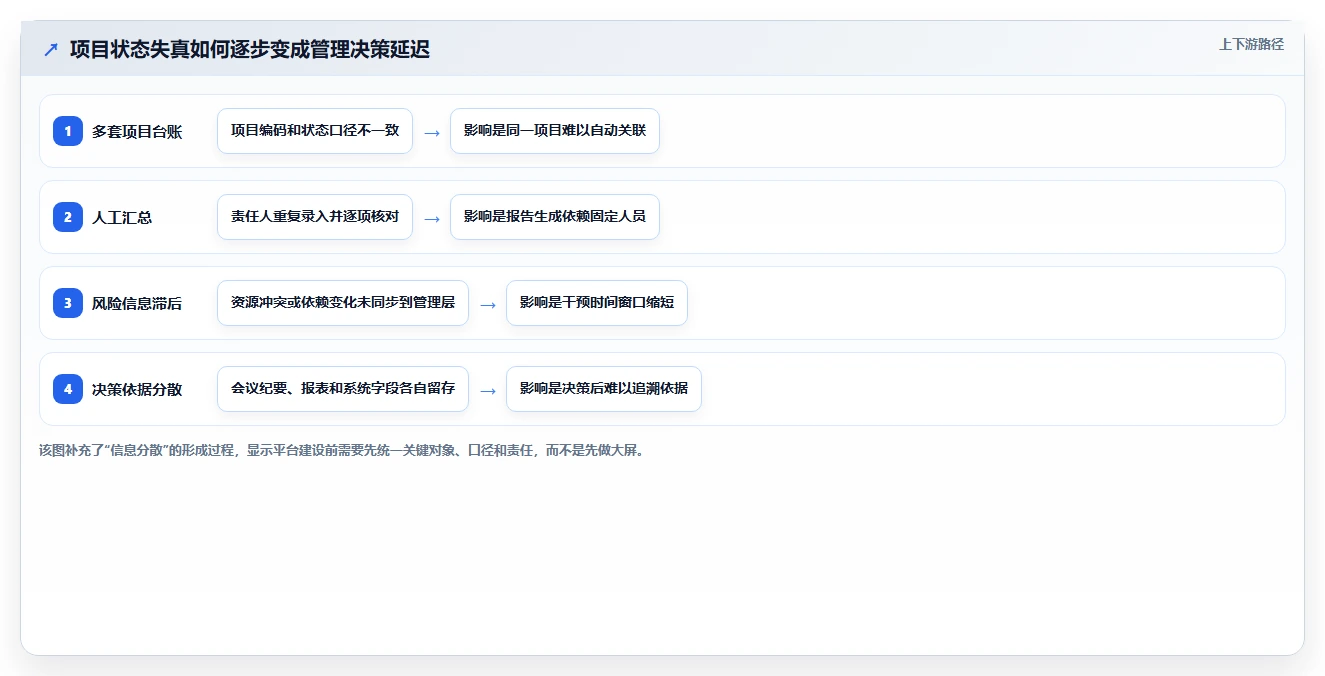Click the step number 2 badge

tap(68, 217)
